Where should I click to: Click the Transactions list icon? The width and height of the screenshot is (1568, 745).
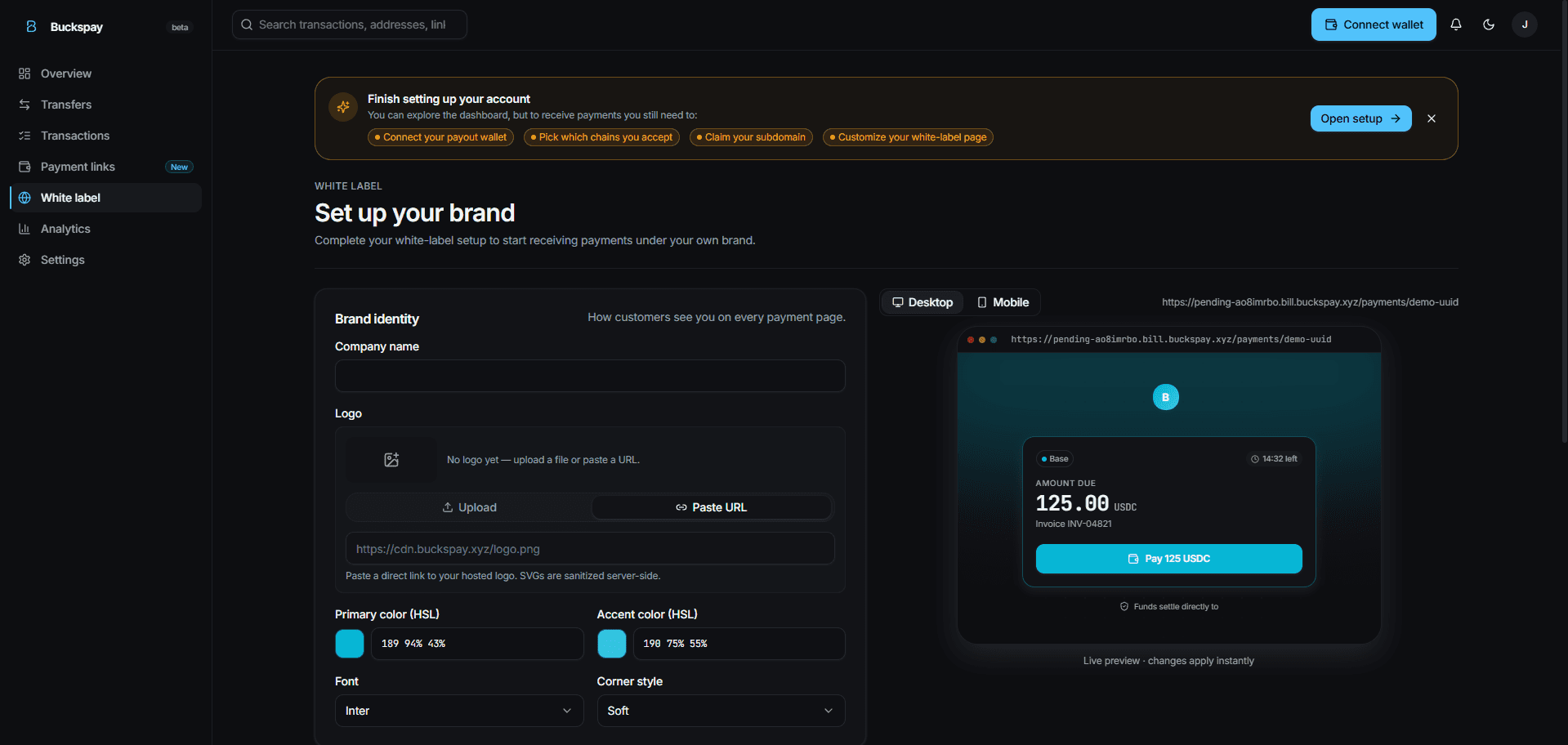[25, 136]
